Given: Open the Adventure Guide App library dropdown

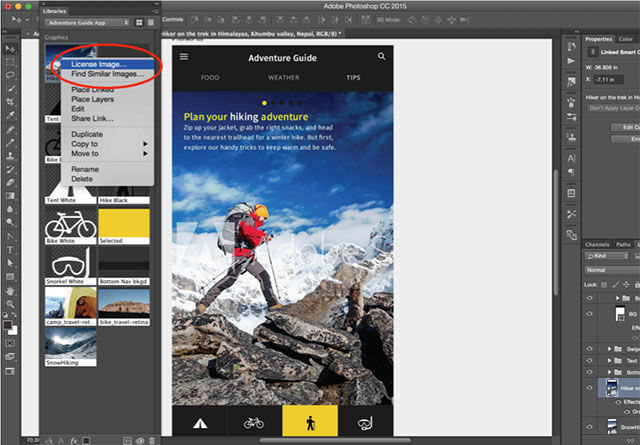Looking at the screenshot, I should (87, 22).
